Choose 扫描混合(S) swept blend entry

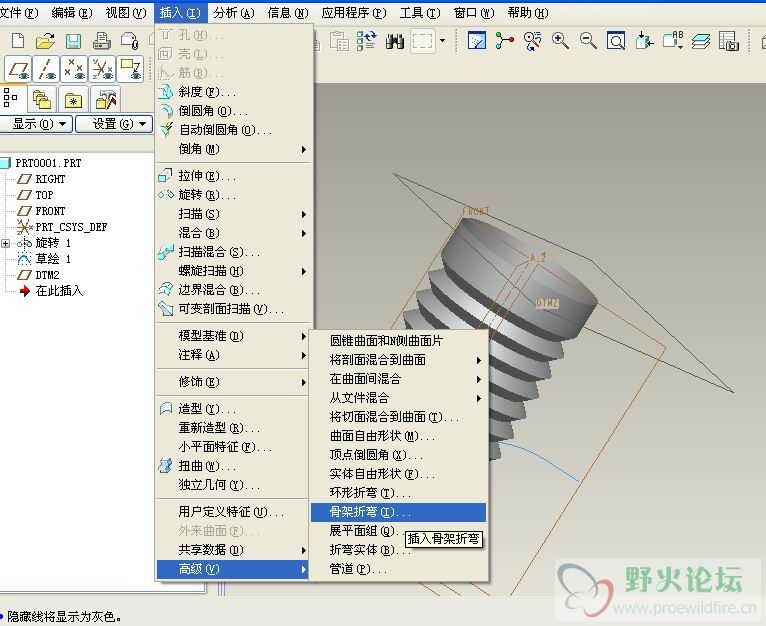tap(234, 252)
